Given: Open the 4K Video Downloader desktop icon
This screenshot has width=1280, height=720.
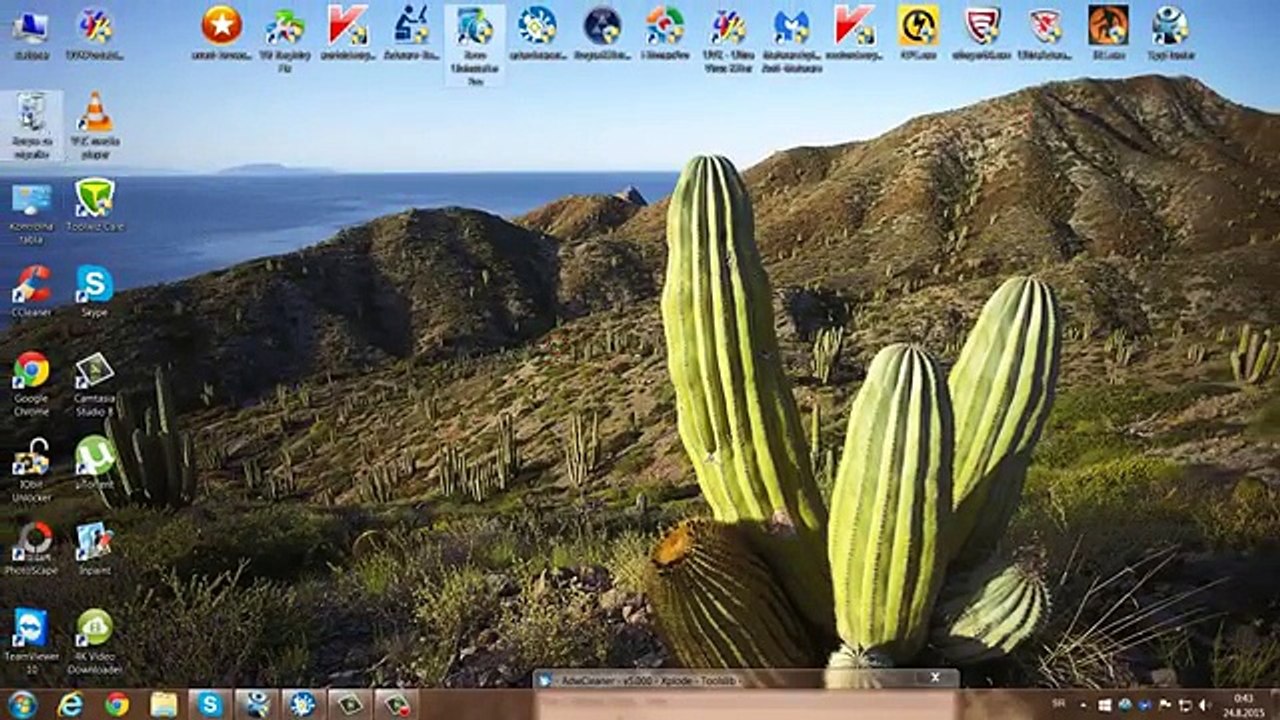Looking at the screenshot, I should 94,629.
